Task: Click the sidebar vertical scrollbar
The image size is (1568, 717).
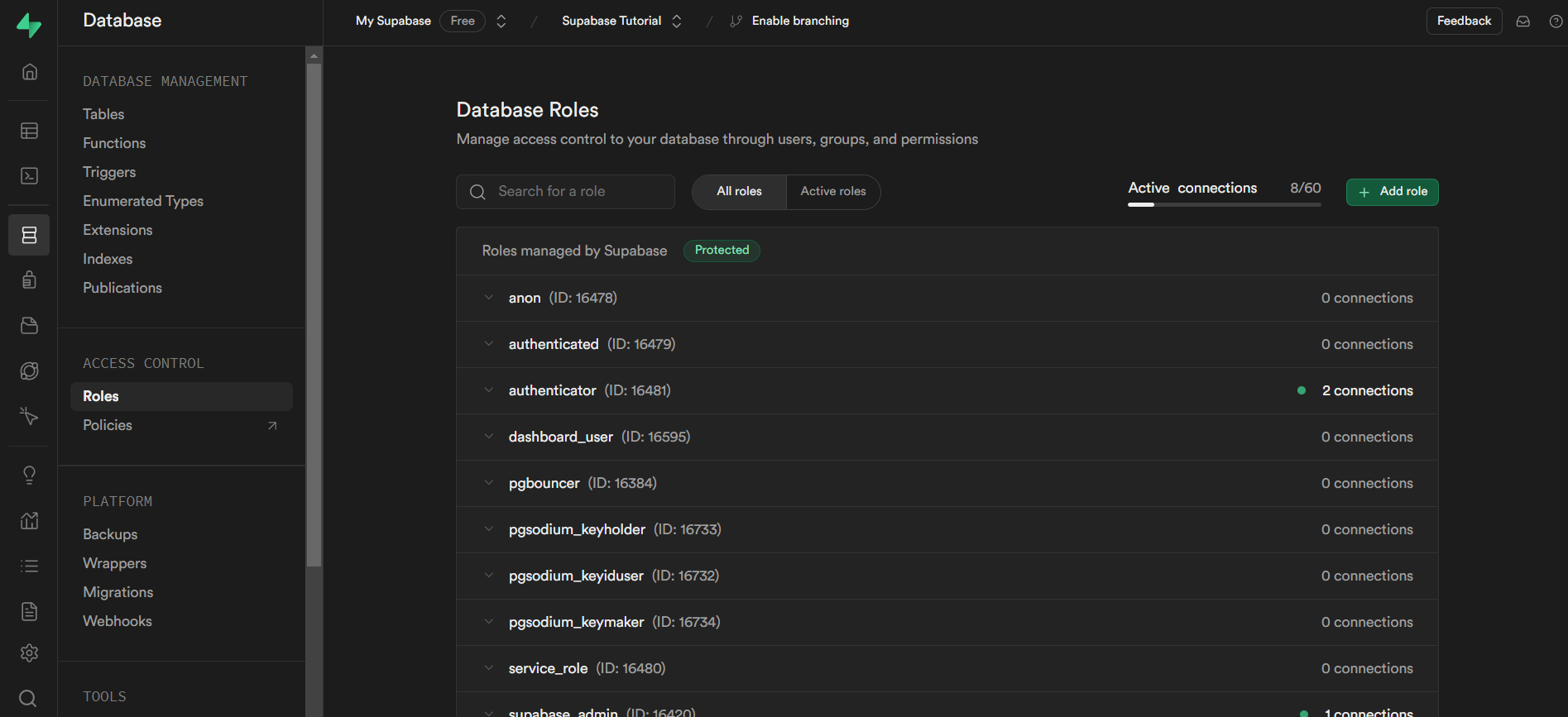Action: pyautogui.click(x=314, y=314)
